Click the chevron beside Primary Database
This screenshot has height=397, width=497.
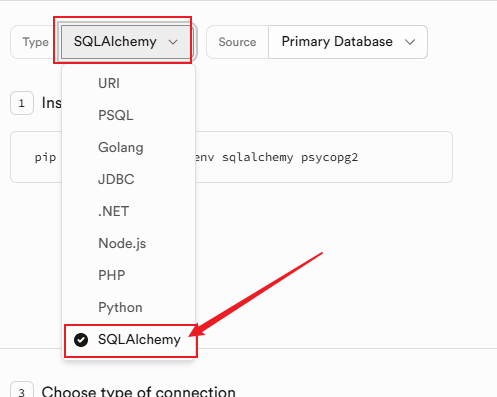pyautogui.click(x=410, y=42)
